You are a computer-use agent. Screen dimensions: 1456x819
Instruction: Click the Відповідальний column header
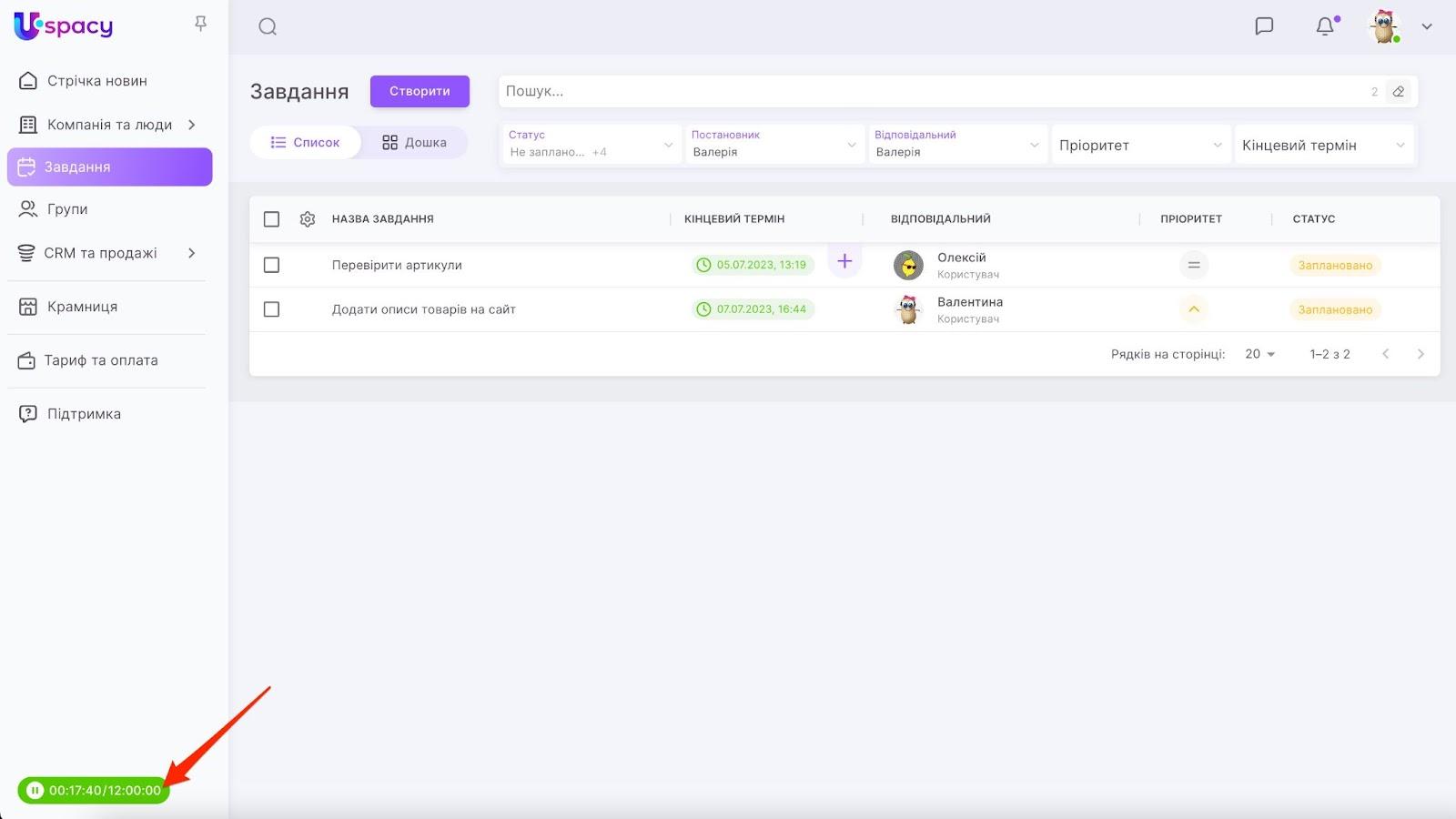941,219
